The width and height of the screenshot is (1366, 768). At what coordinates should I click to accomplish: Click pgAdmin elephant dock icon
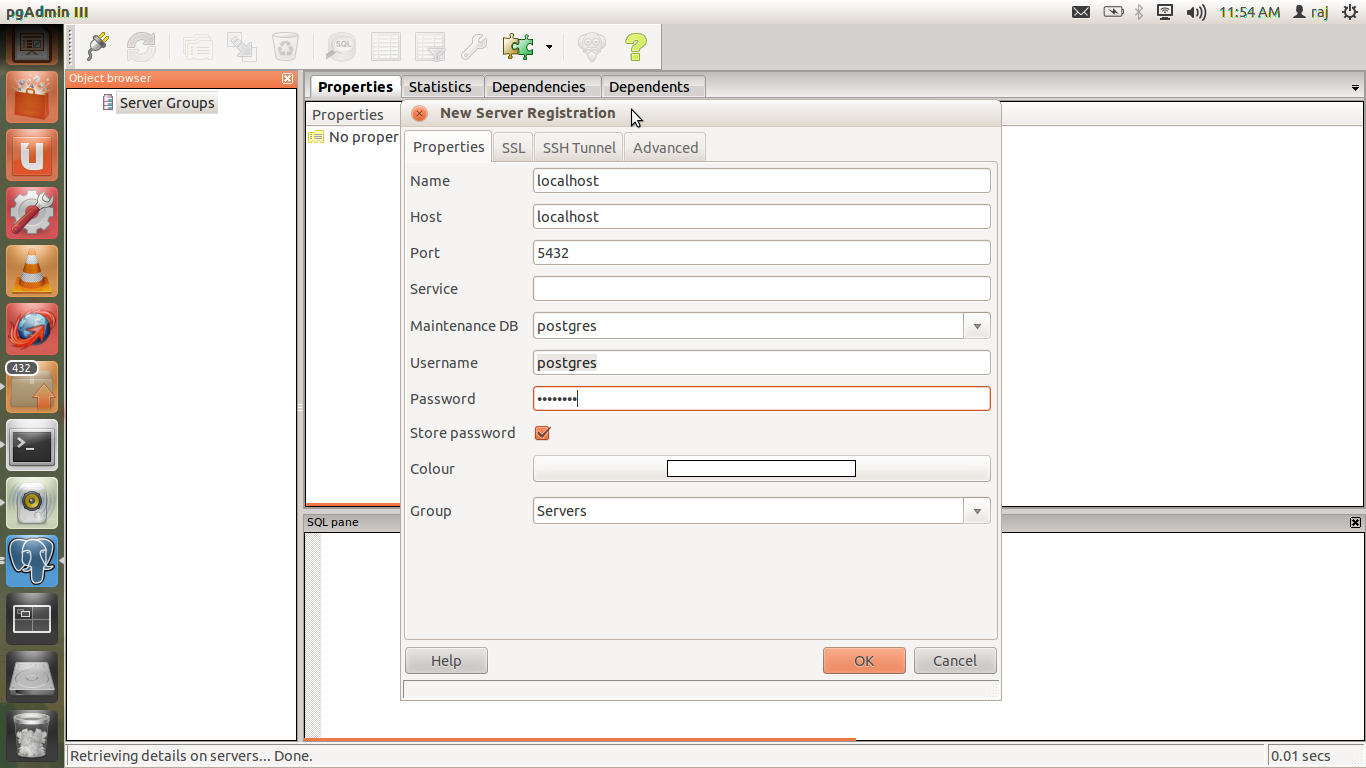pyautogui.click(x=32, y=562)
